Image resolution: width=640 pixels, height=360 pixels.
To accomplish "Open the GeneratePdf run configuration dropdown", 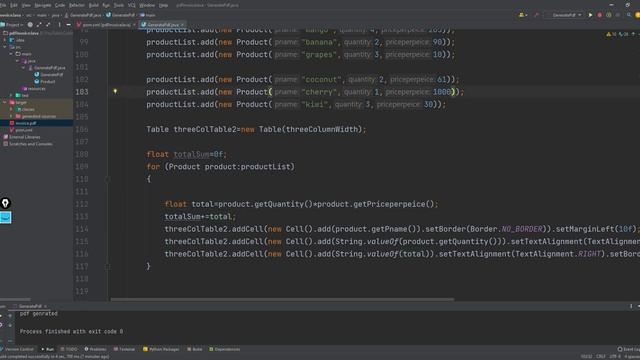I will [565, 15].
